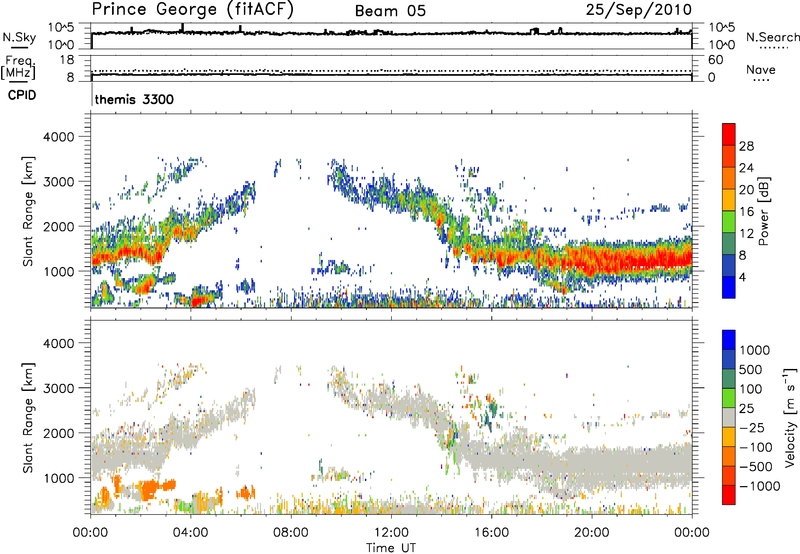Image resolution: width=800 pixels, height=554 pixels.
Task: Click the noise sky trace in top panel
Action: (x=391, y=34)
